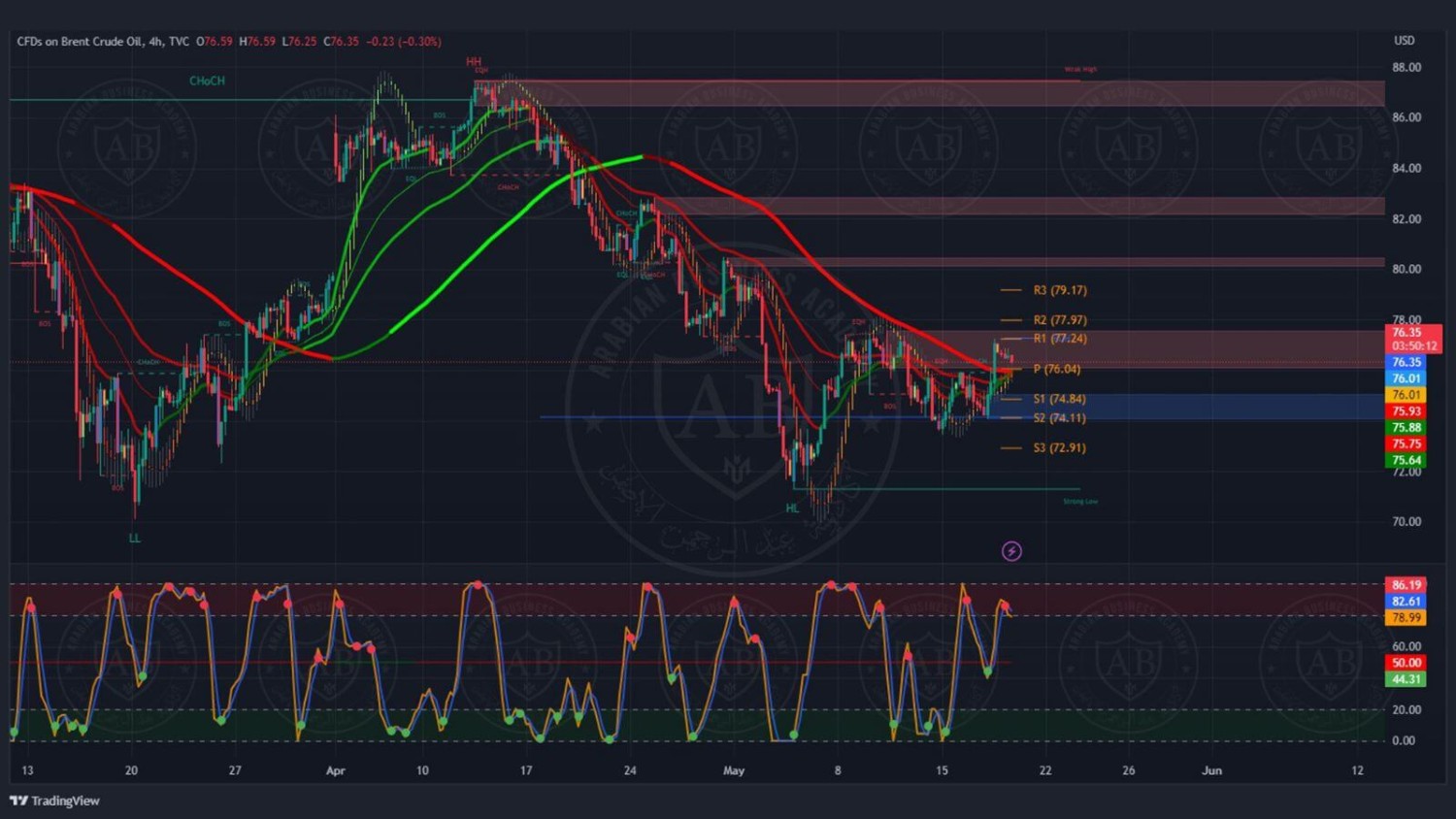Click the 'Apr' date on the time axis
Image resolution: width=1456 pixels, height=819 pixels.
coord(336,770)
